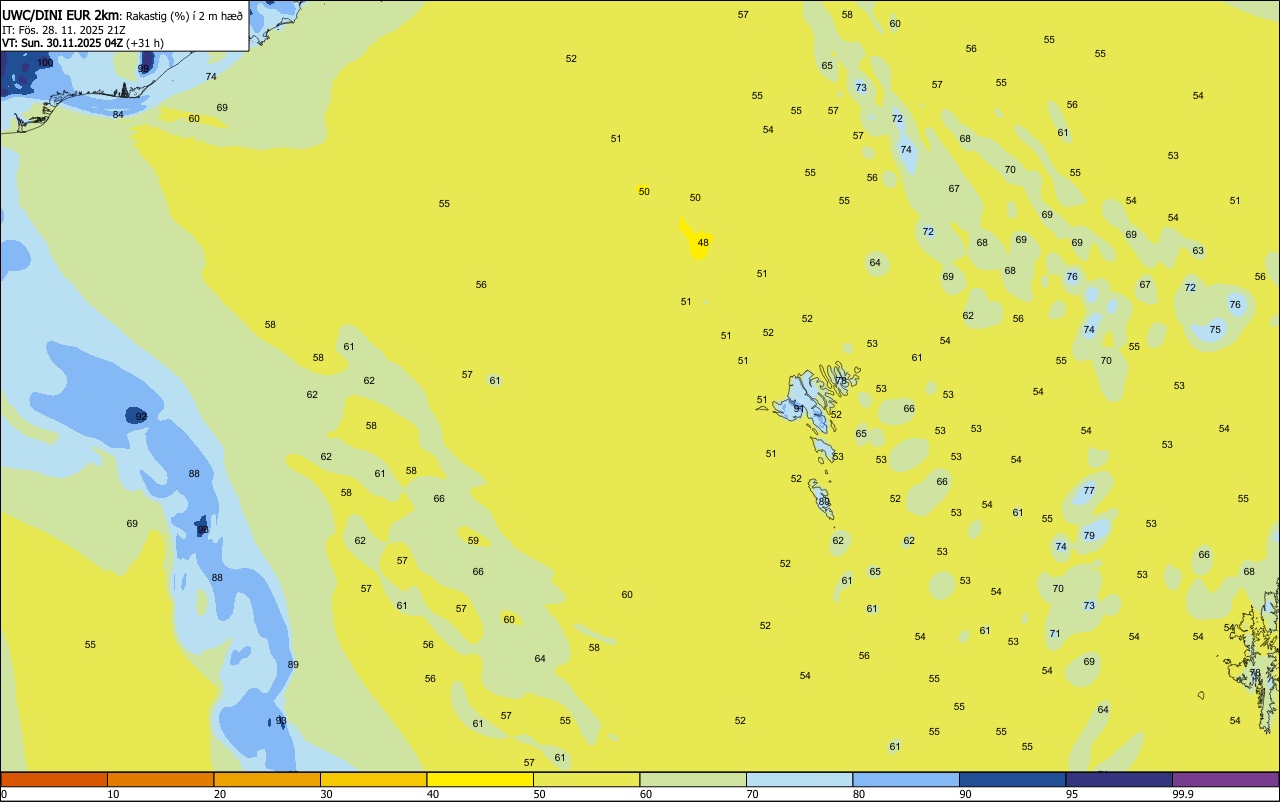Screen dimensions: 1280x802
Task: Click the '99.9' legend scale label
Action: [1183, 794]
